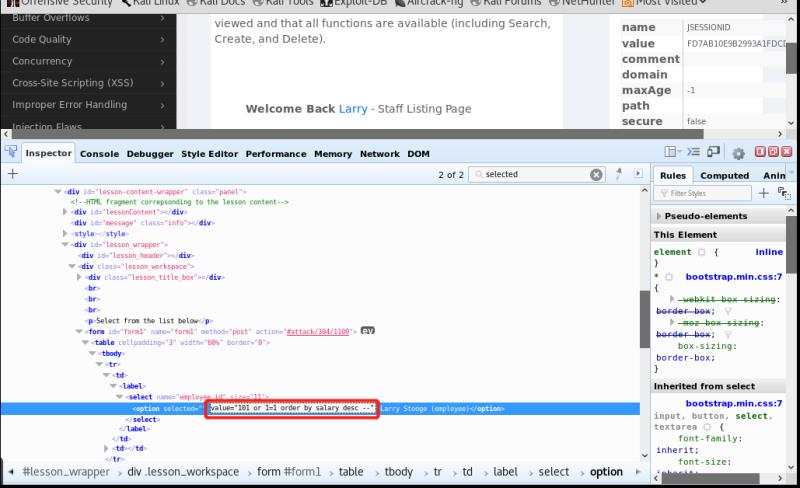
Task: Open the DOM tab
Action: click(x=418, y=154)
